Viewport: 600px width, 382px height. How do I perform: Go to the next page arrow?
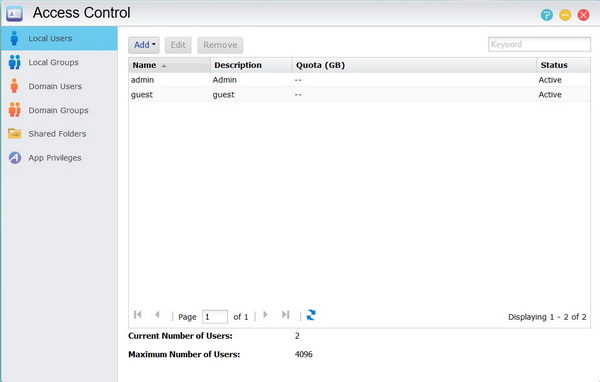[x=265, y=315]
